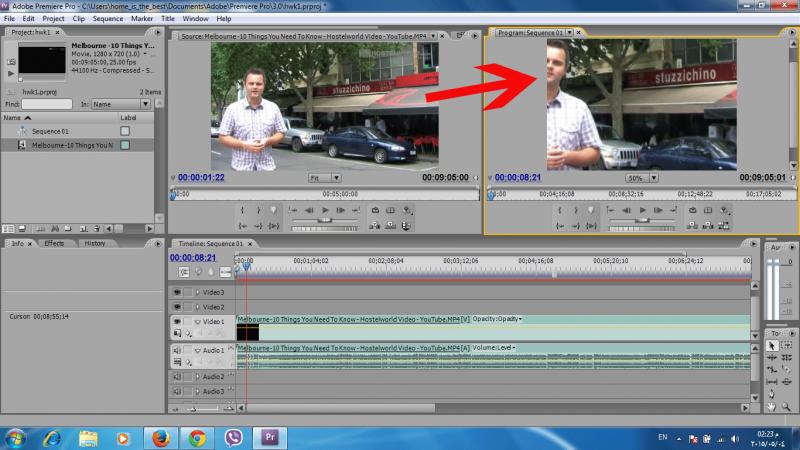Viewport: 800px width, 450px height.
Task: Click the Find field in Project panel
Action: point(47,103)
